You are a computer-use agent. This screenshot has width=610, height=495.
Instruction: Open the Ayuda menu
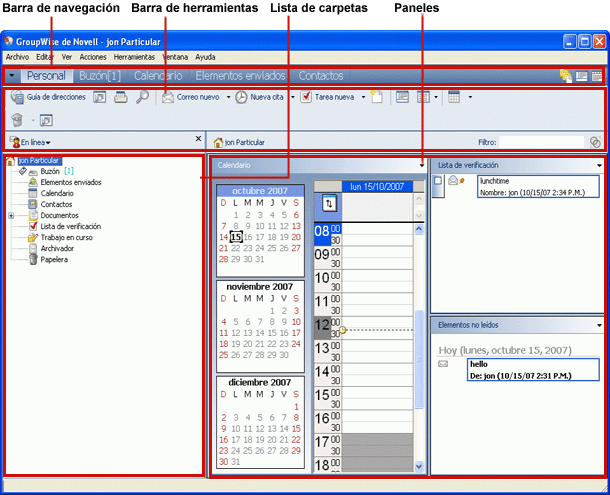click(205, 57)
